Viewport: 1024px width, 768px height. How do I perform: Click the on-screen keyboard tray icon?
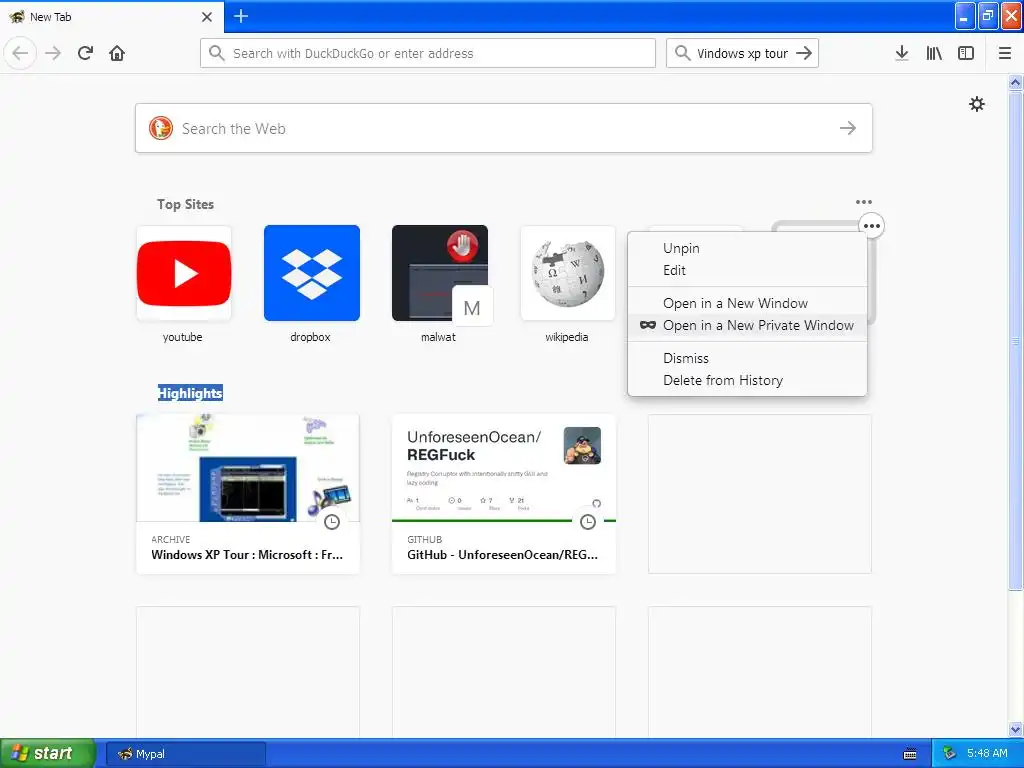910,754
